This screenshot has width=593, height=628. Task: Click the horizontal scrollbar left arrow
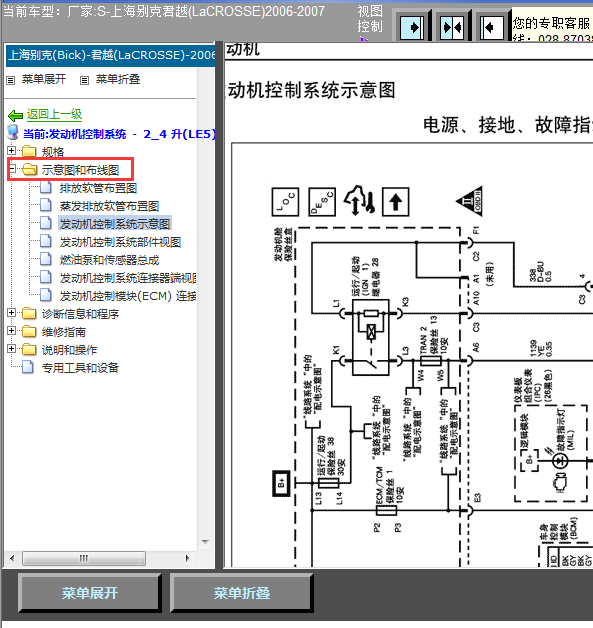coord(12,558)
